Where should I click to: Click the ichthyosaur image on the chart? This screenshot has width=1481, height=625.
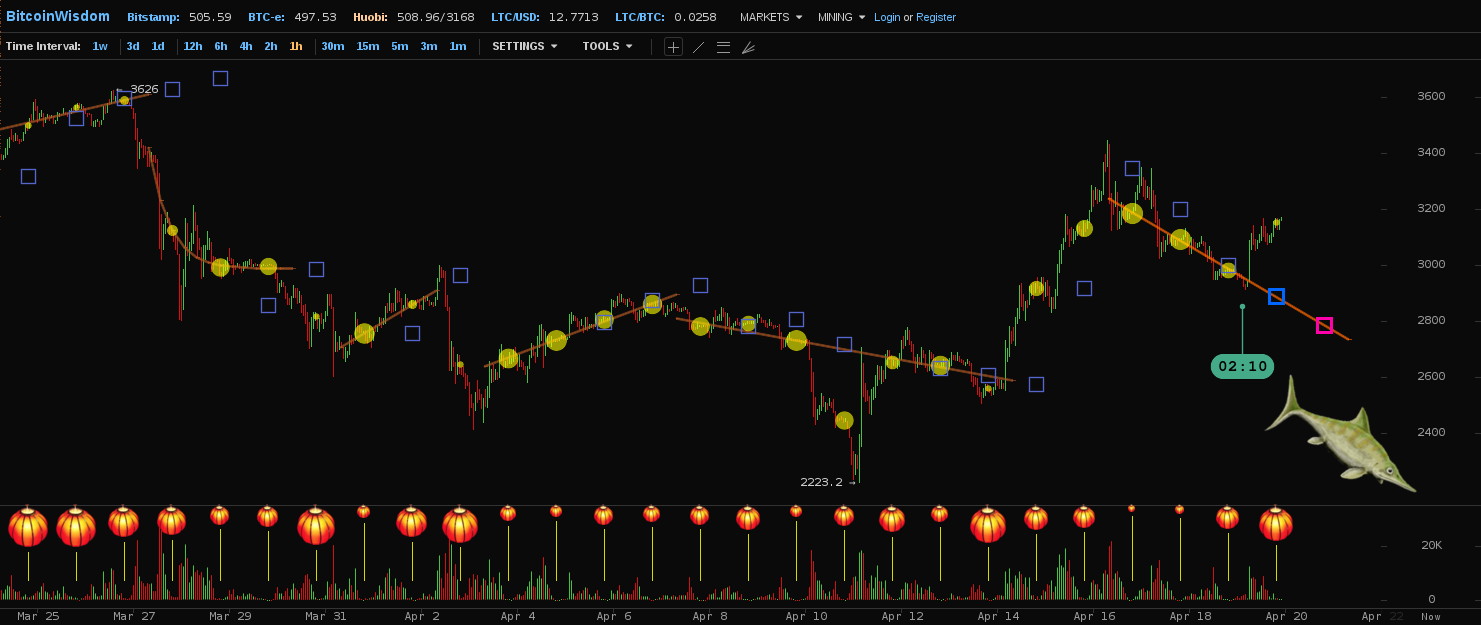[1340, 436]
